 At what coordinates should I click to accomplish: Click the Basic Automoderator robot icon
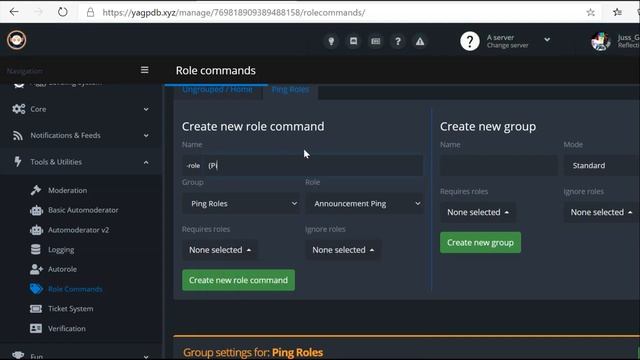pyautogui.click(x=36, y=210)
